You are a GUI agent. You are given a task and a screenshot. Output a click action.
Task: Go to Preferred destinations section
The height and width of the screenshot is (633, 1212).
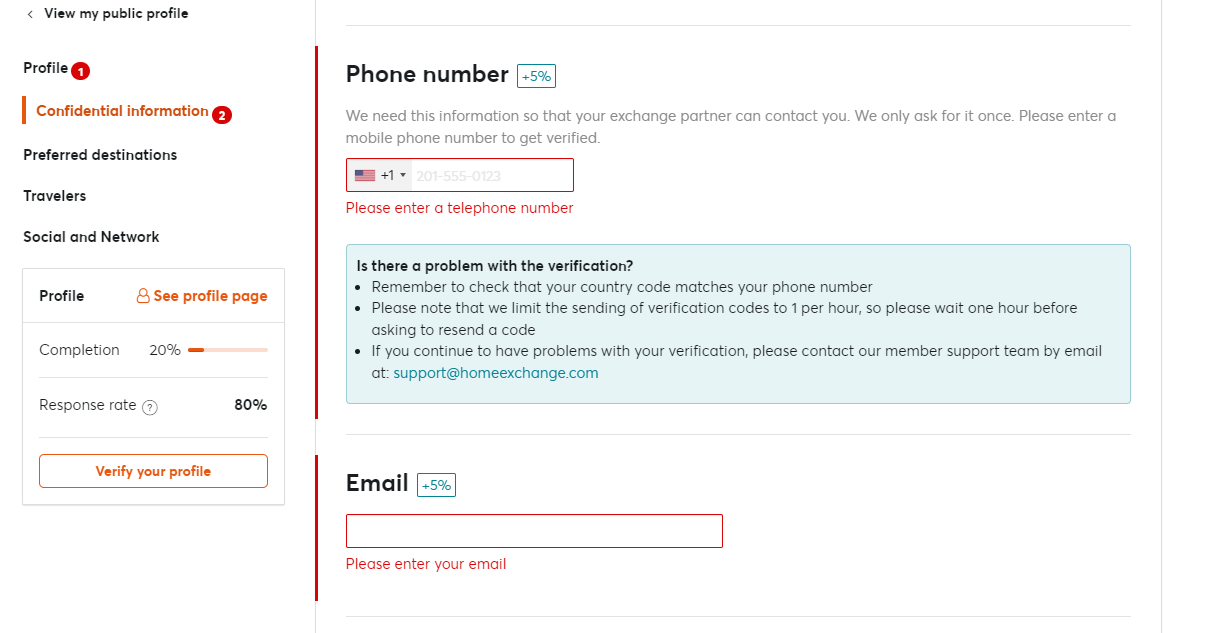point(100,155)
